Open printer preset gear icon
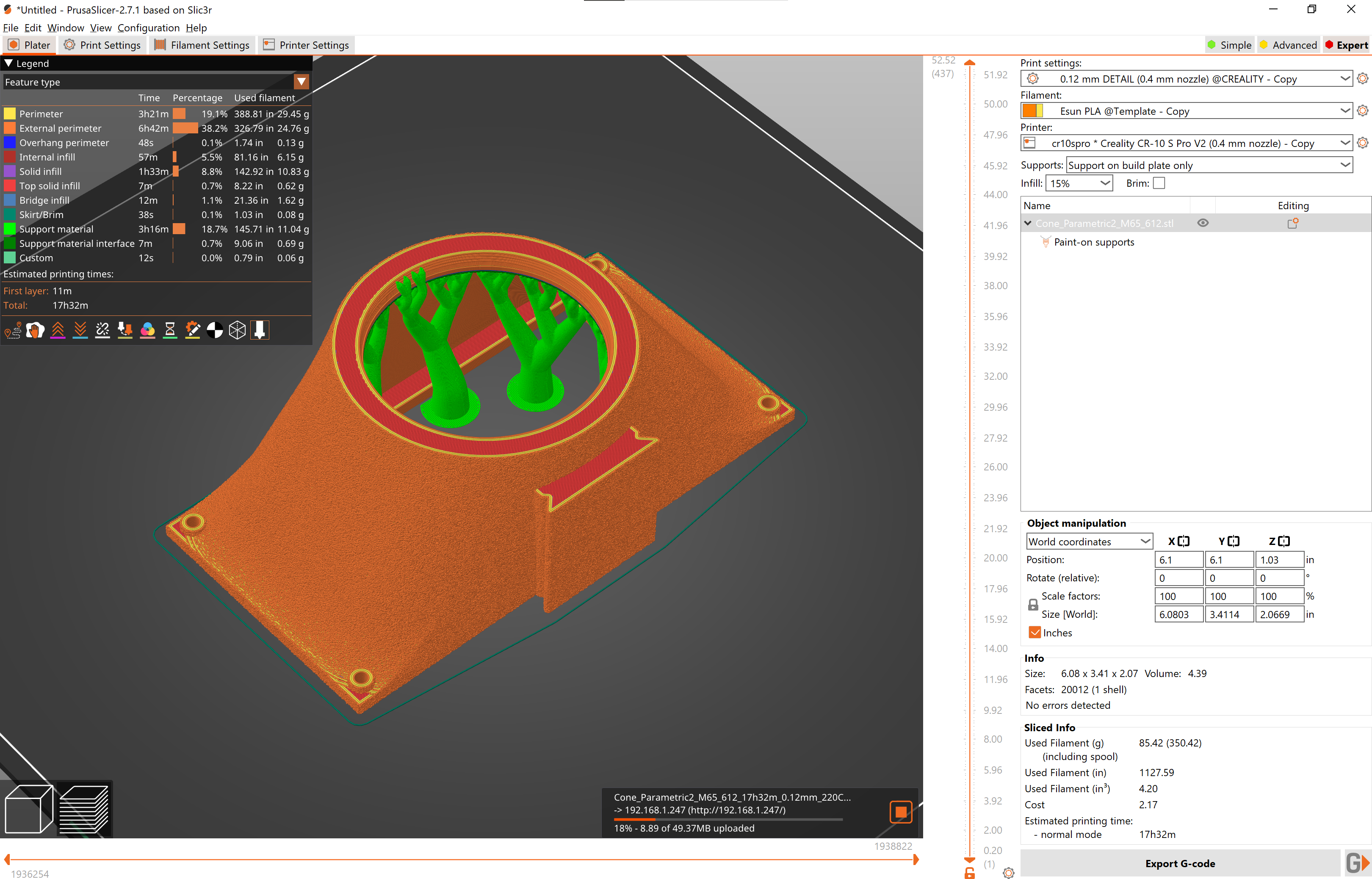The height and width of the screenshot is (879, 1372). [x=1362, y=143]
